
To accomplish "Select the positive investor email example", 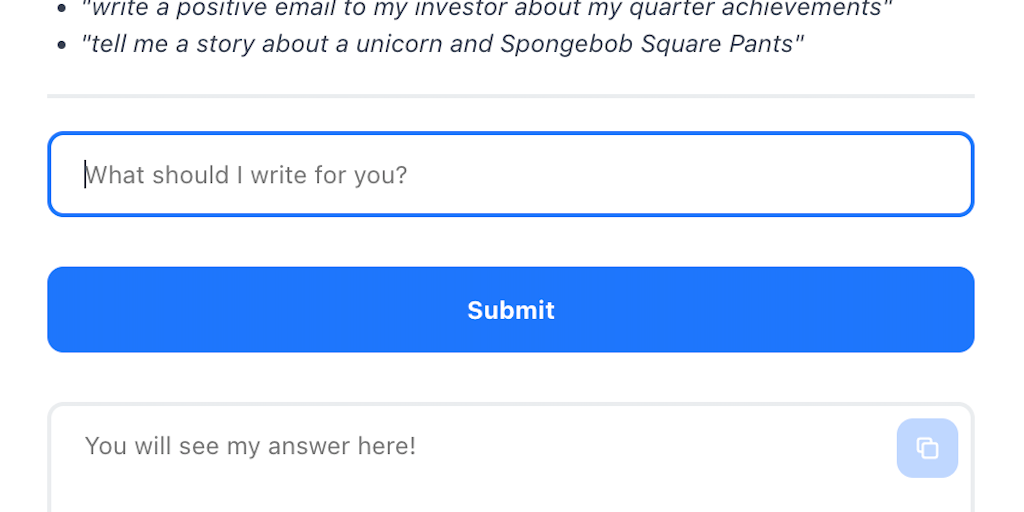I will [x=487, y=9].
